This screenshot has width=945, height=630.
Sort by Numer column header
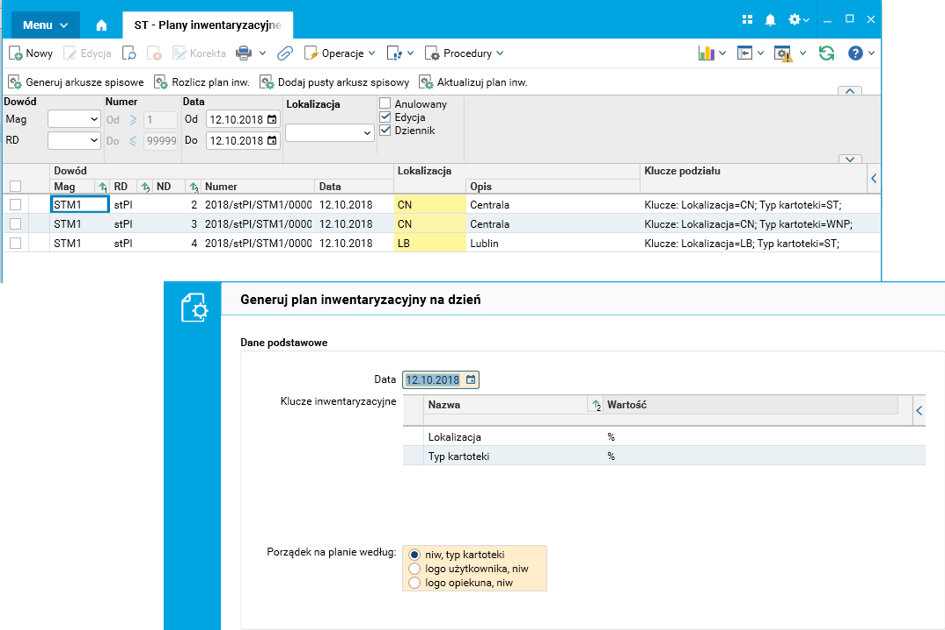point(257,186)
